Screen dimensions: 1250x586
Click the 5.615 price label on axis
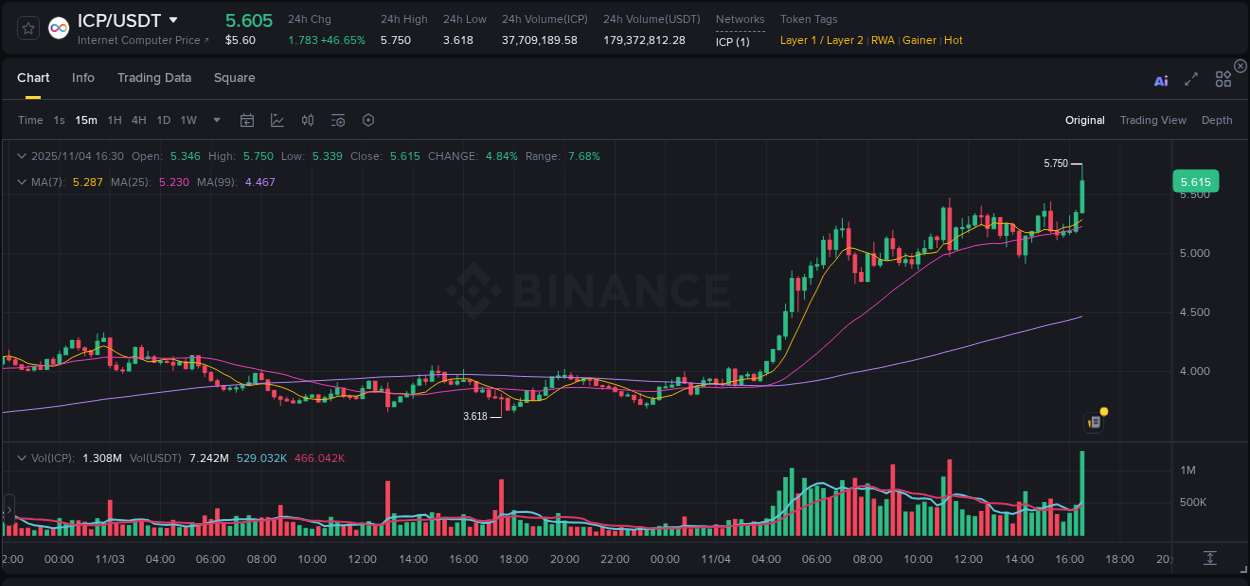click(x=1196, y=181)
